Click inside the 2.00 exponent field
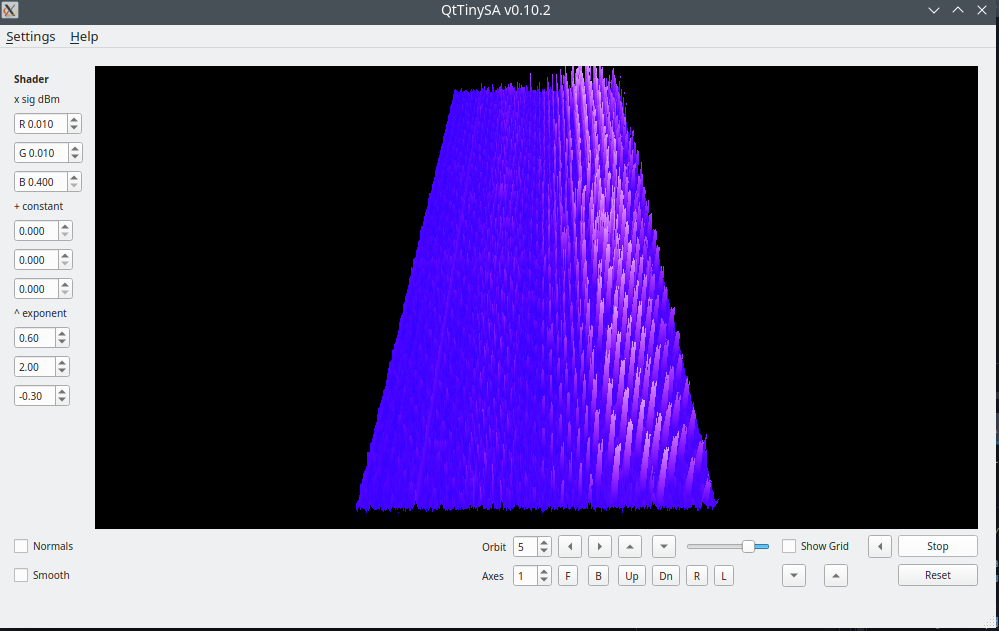 [x=35, y=366]
